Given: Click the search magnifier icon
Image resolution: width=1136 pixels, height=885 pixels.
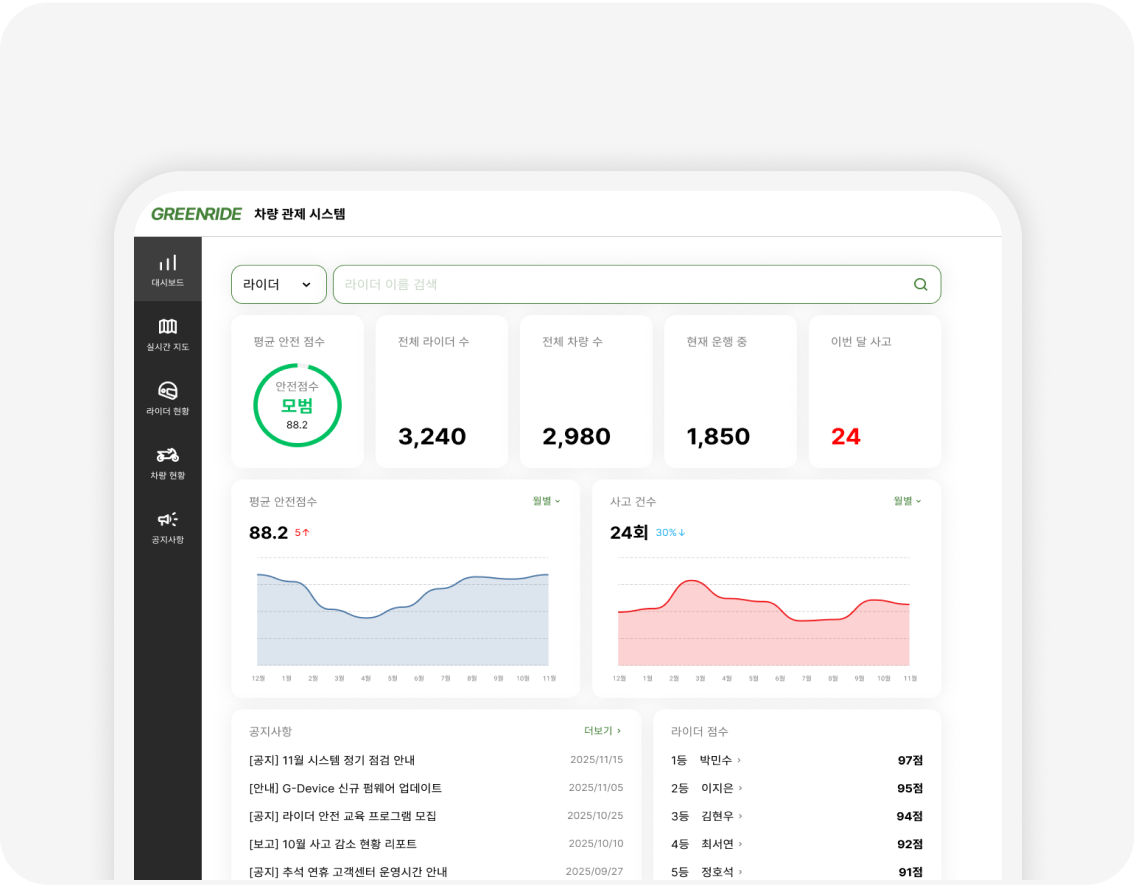Looking at the screenshot, I should 920,285.
